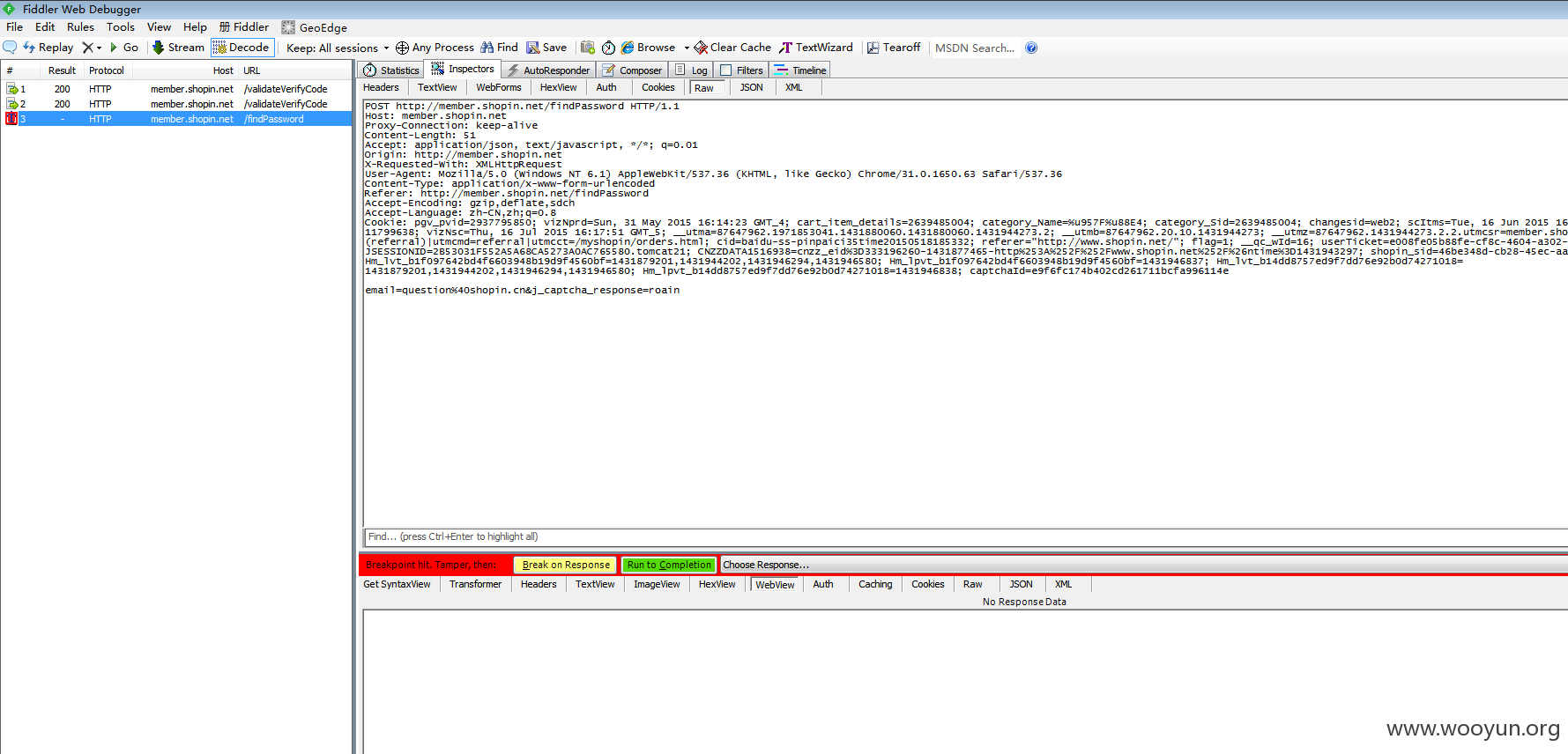This screenshot has height=754, width=1568.
Task: Open the Help menu
Action: (x=195, y=27)
